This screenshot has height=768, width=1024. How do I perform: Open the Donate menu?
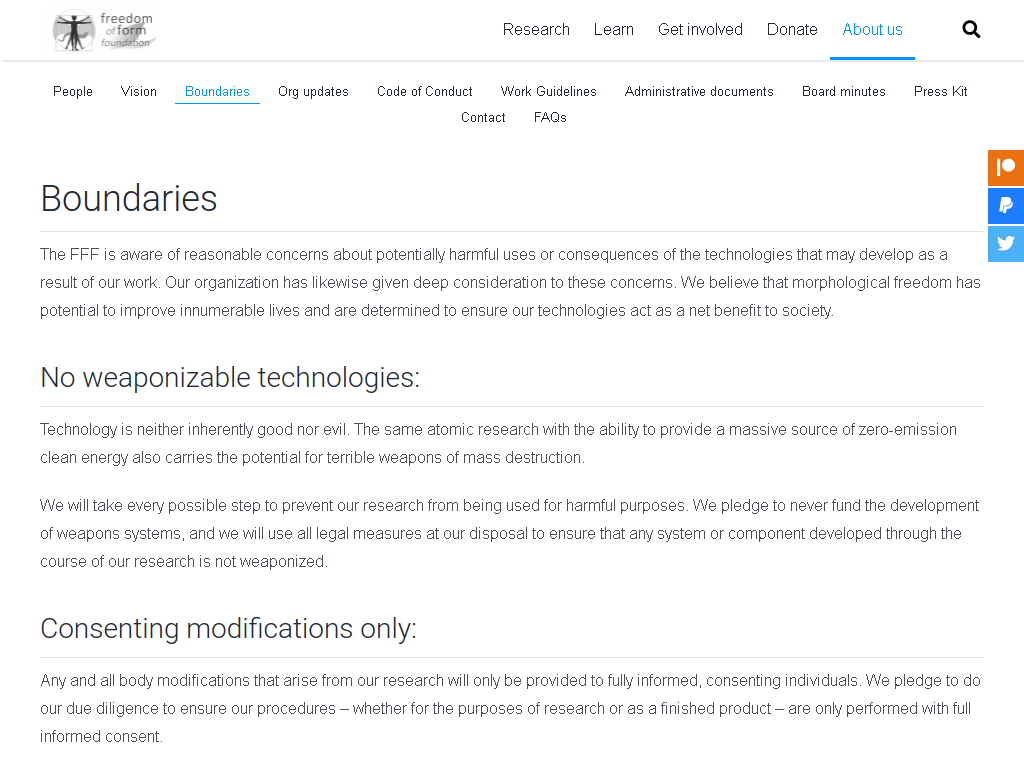click(x=792, y=29)
